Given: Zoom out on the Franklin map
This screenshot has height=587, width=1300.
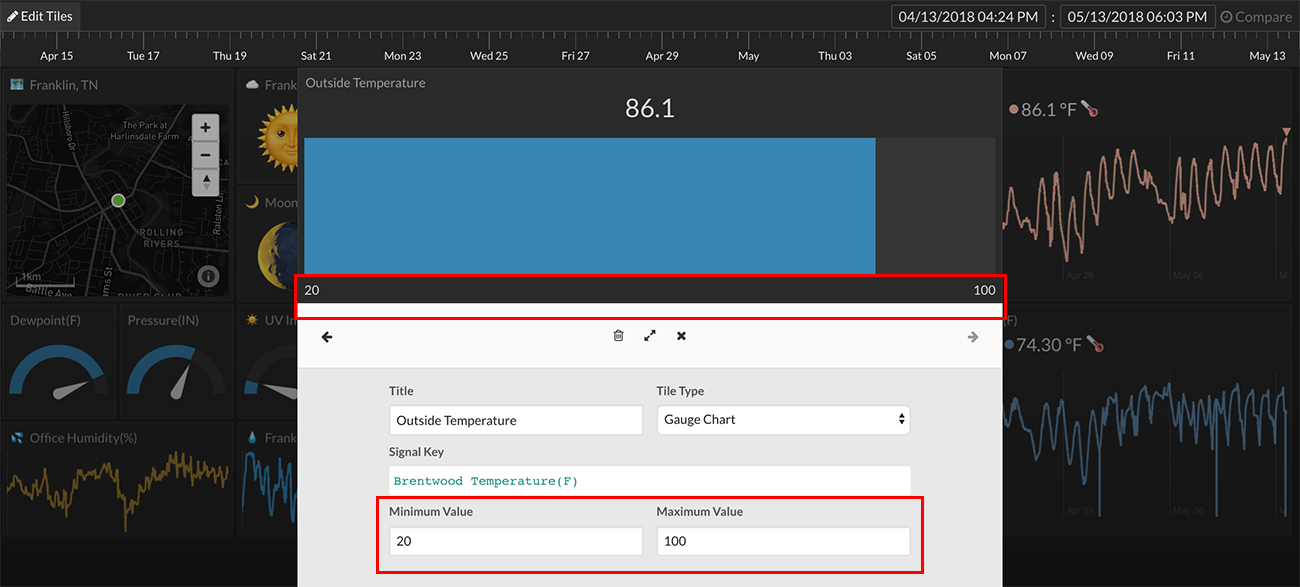Looking at the screenshot, I should pyautogui.click(x=205, y=155).
